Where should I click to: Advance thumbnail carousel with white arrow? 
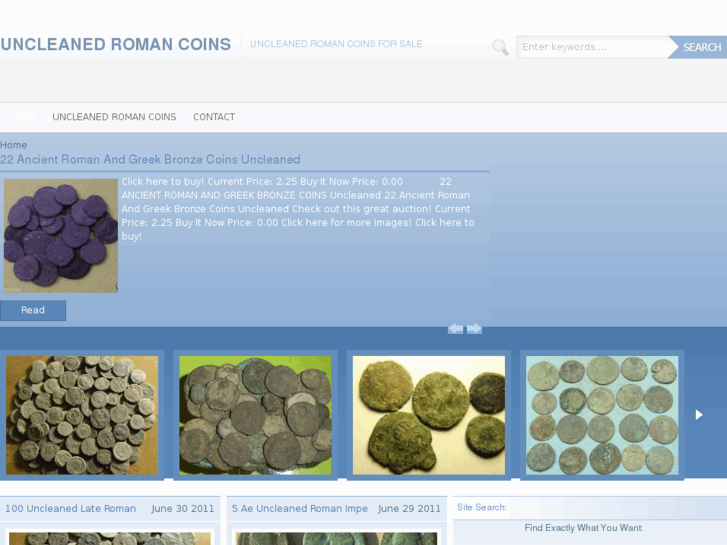pos(699,415)
